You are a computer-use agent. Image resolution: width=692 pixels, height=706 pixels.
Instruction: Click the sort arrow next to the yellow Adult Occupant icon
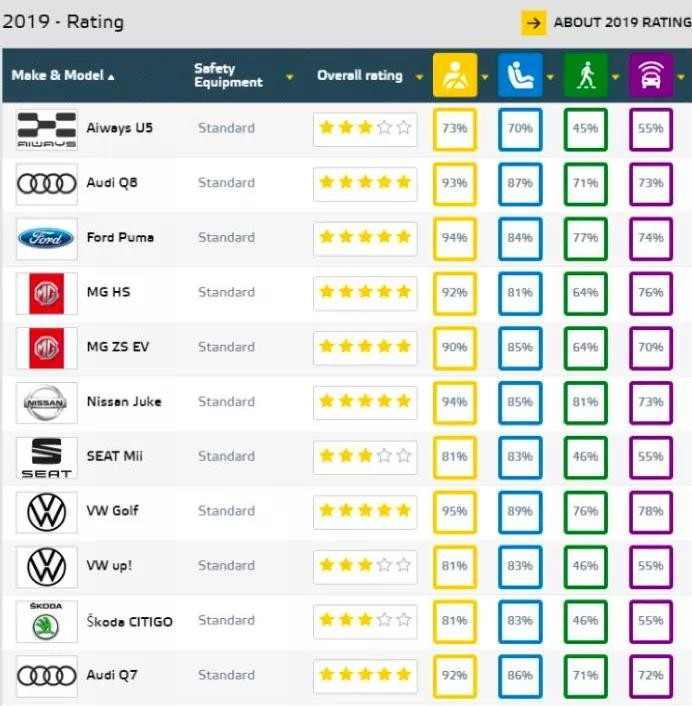485,77
